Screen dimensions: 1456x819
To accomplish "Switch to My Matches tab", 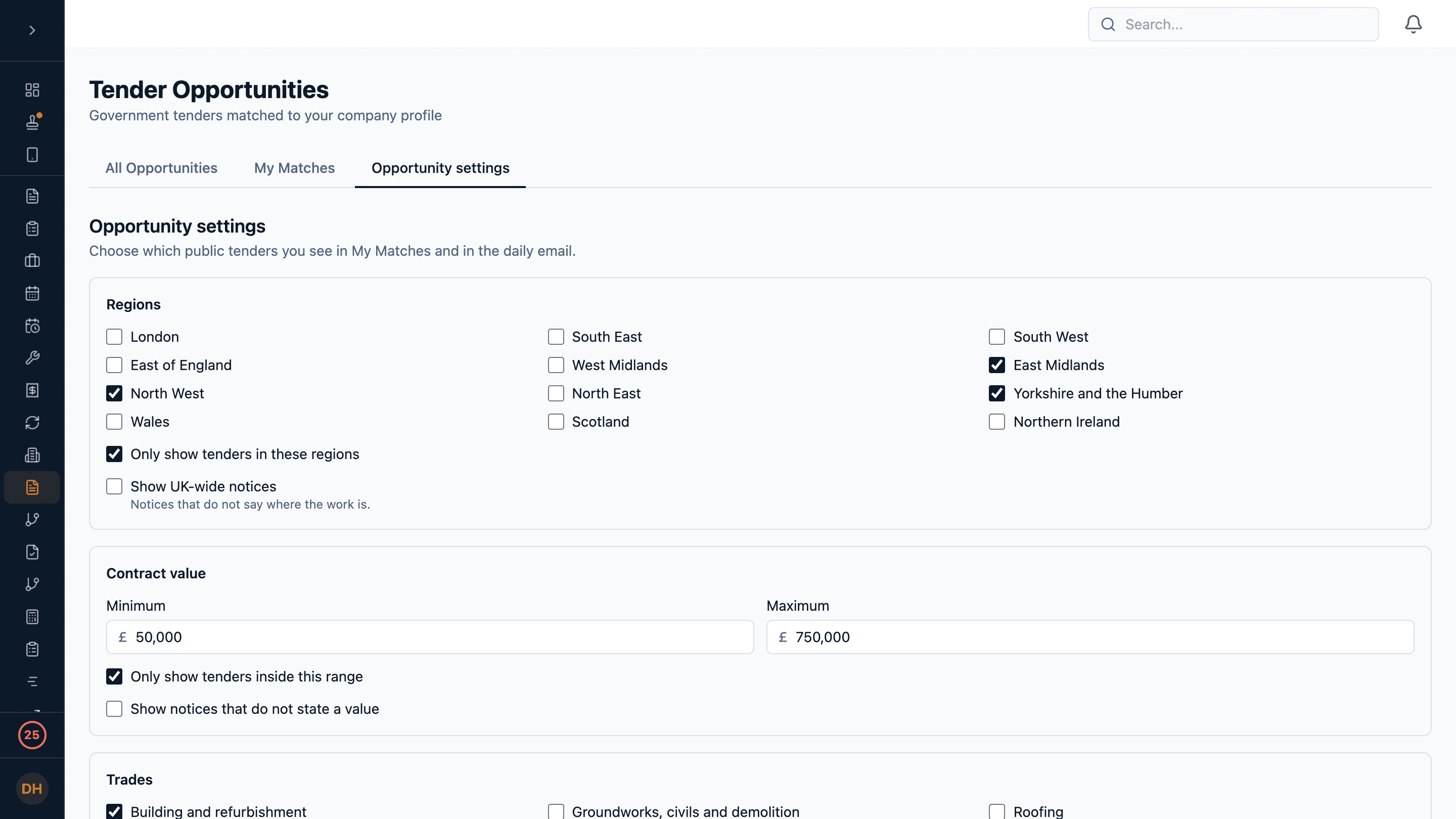I will click(294, 168).
